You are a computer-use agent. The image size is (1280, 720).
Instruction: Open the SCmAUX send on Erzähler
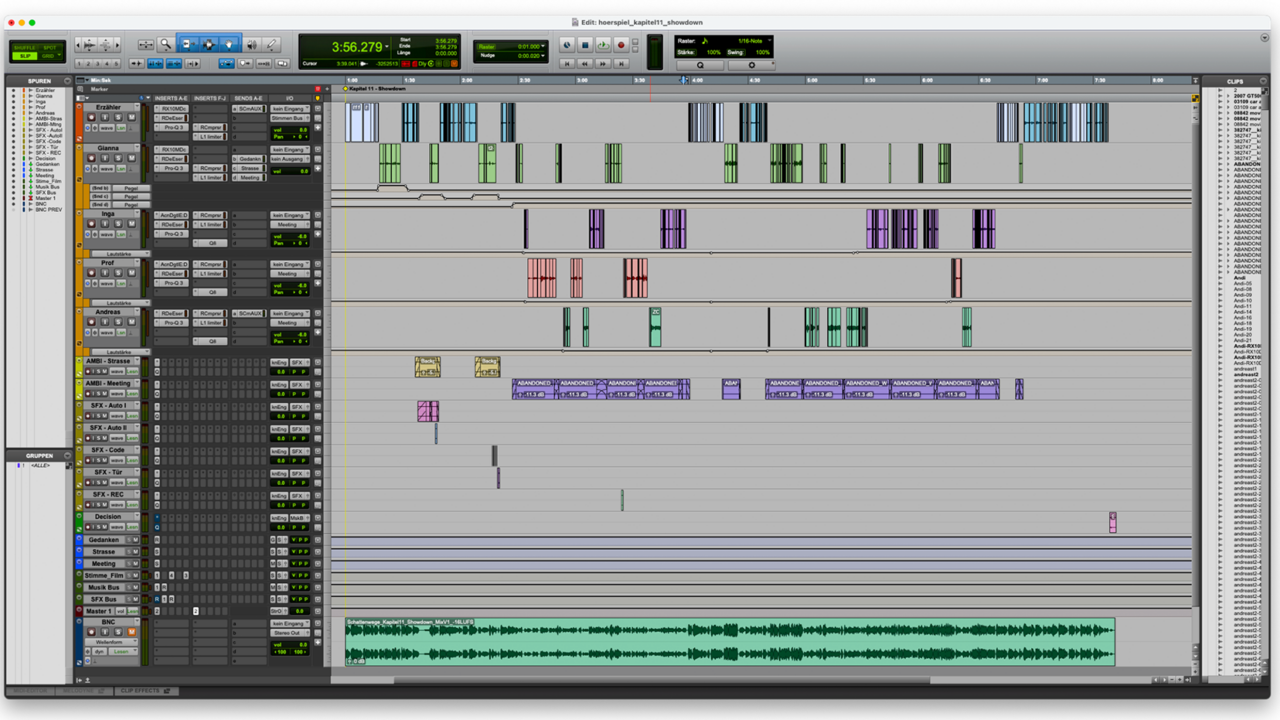249,109
